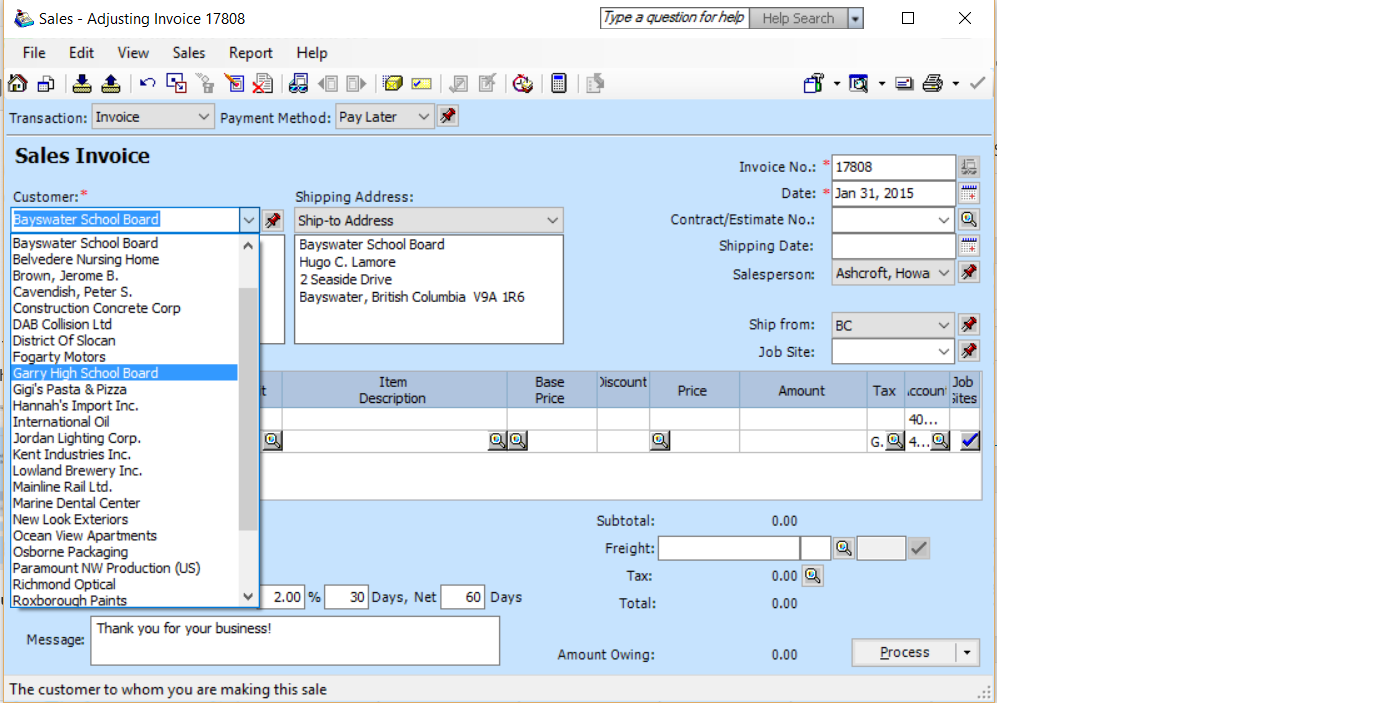This screenshot has height=703, width=1395.
Task: Expand the Job Site dropdown
Action: coord(944,352)
